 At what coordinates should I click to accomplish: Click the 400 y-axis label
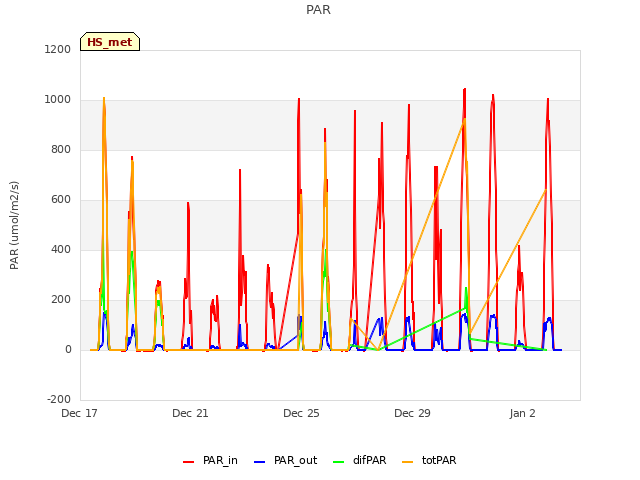coord(61,249)
